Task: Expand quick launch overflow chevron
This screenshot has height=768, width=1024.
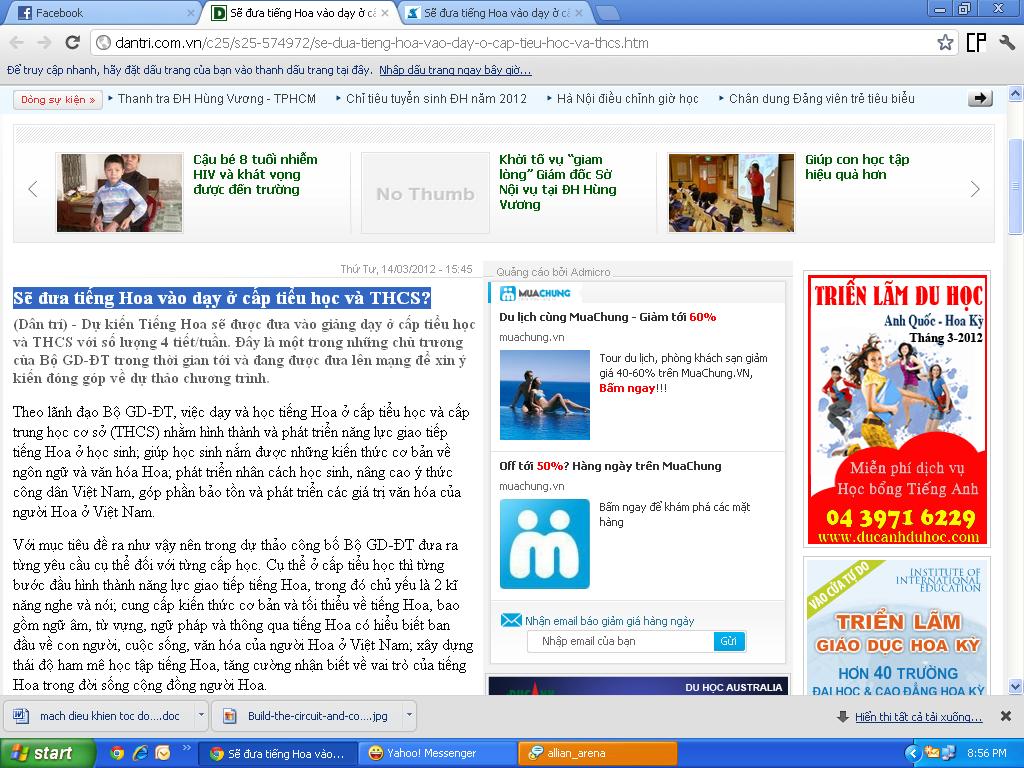Action: tap(186, 748)
